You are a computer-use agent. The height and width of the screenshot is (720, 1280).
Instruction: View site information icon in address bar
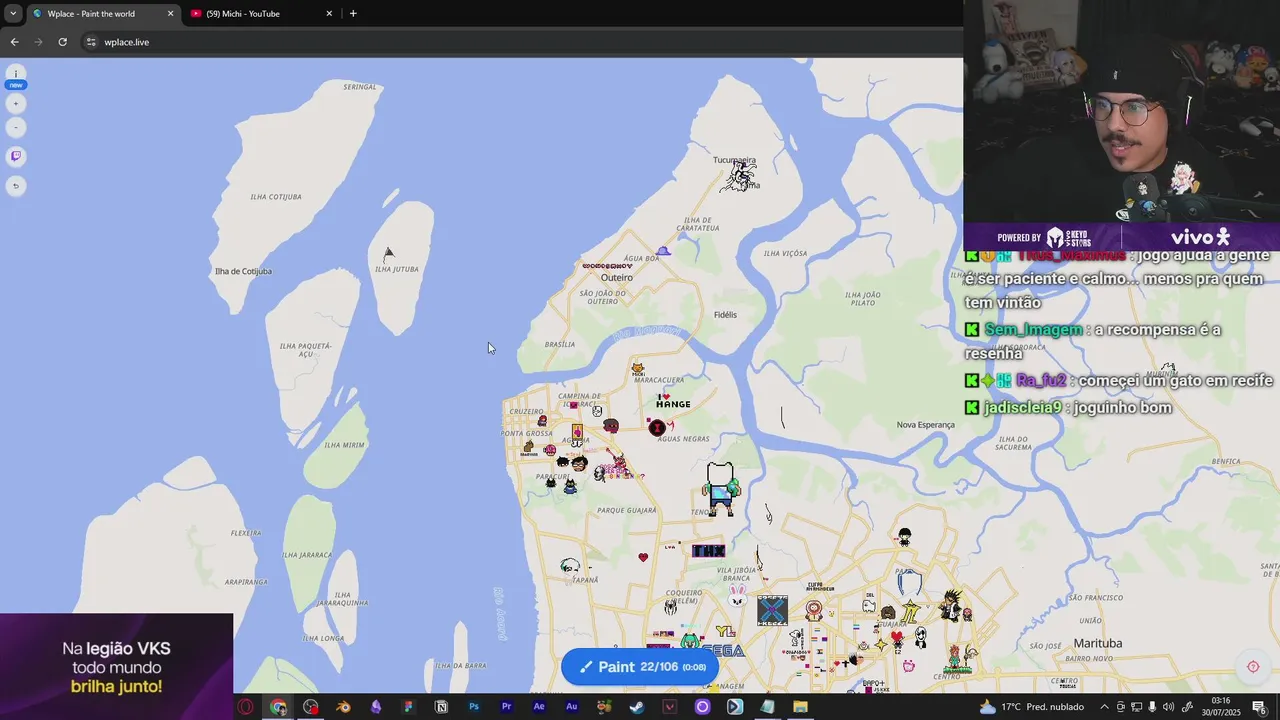pos(91,42)
